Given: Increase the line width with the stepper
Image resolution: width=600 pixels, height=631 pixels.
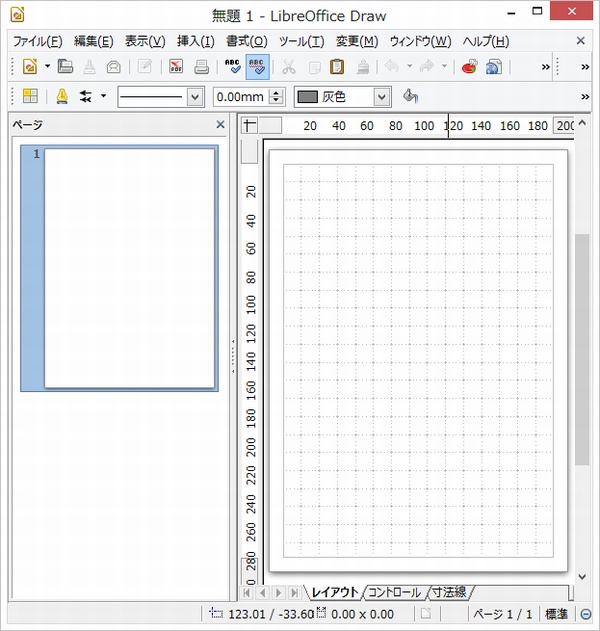Looking at the screenshot, I should click(276, 93).
